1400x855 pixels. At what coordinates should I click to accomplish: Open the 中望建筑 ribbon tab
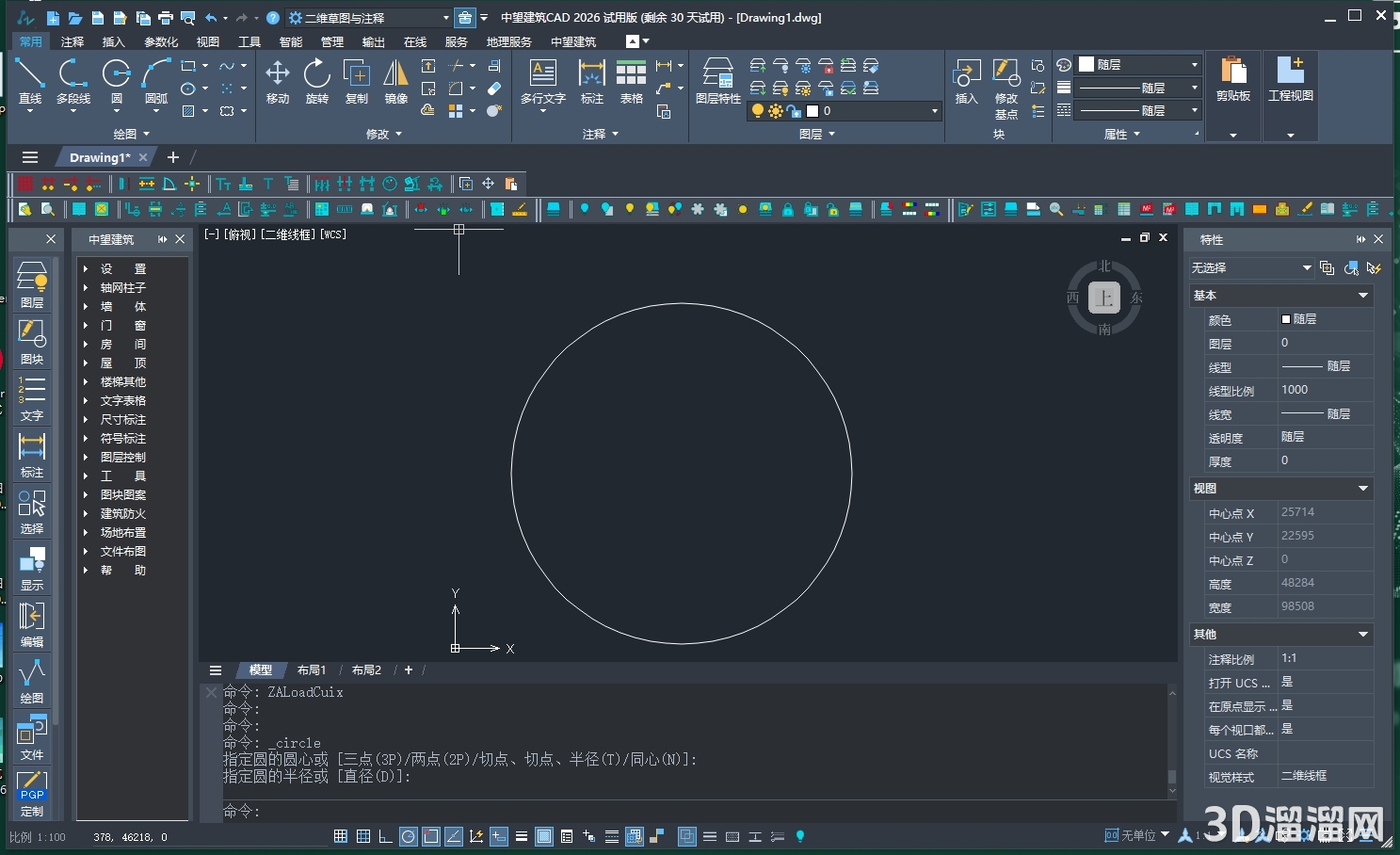click(x=573, y=41)
